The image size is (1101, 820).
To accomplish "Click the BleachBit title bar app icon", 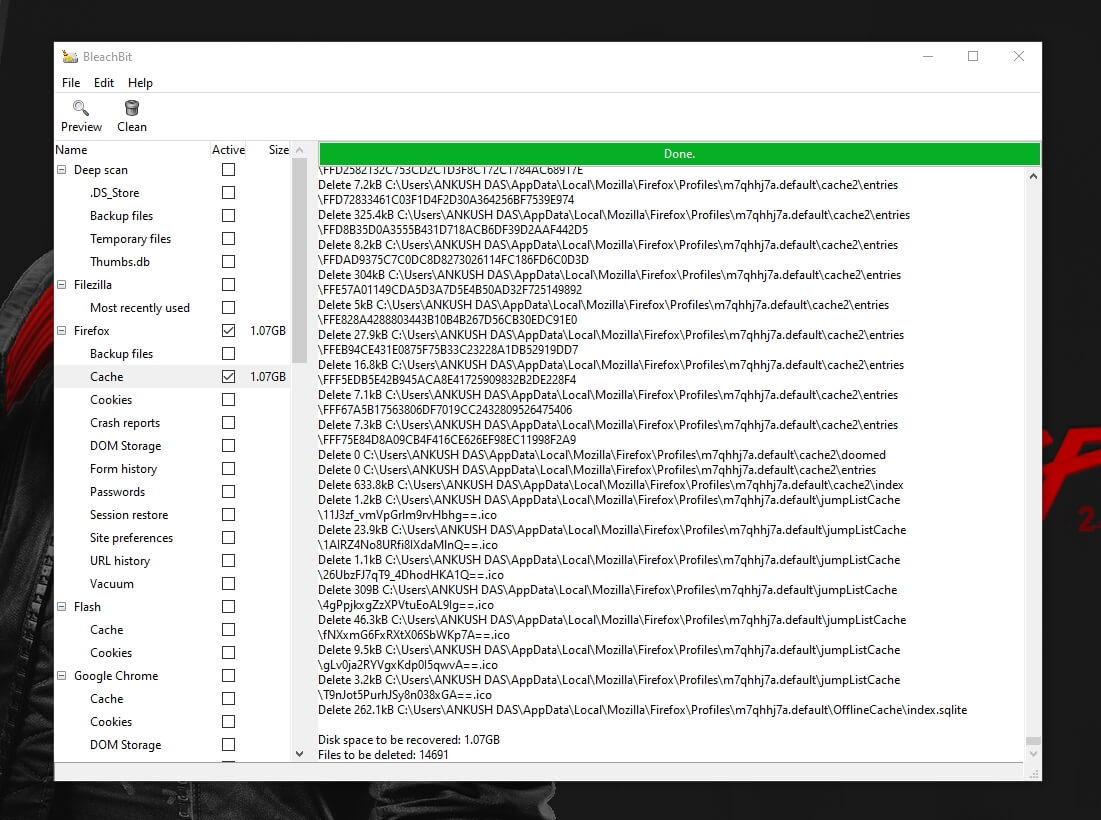I will [x=70, y=57].
